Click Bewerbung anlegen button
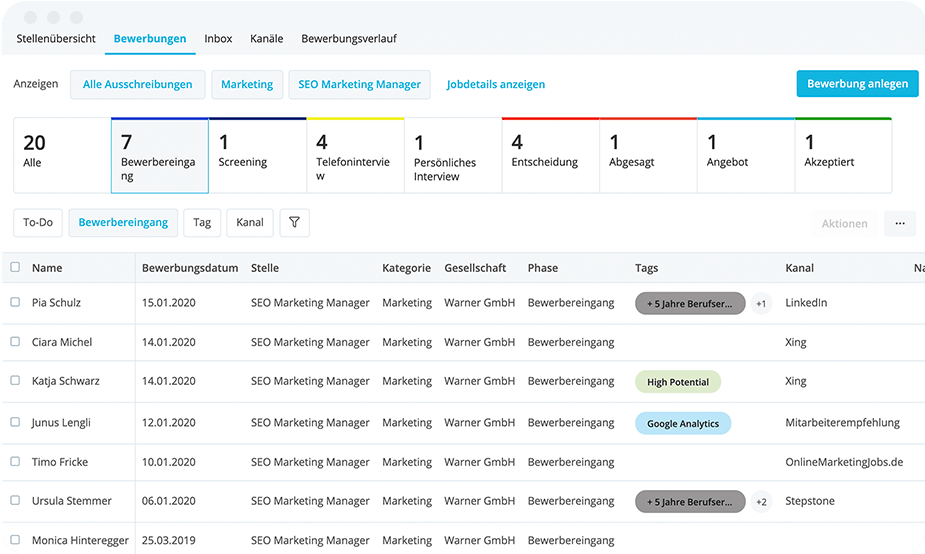The height and width of the screenshot is (554, 925). point(857,84)
